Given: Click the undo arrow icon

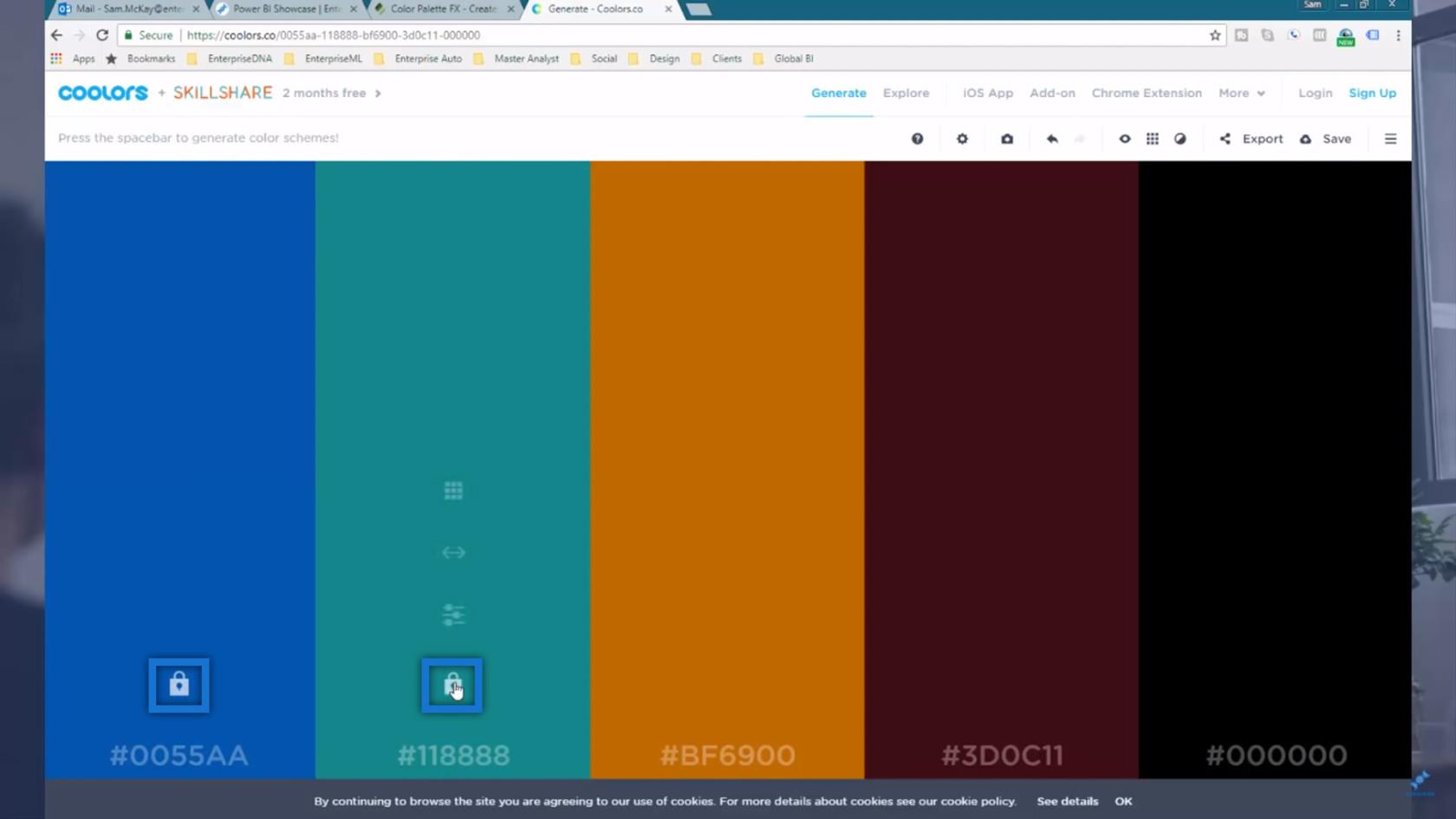Looking at the screenshot, I should [x=1052, y=139].
